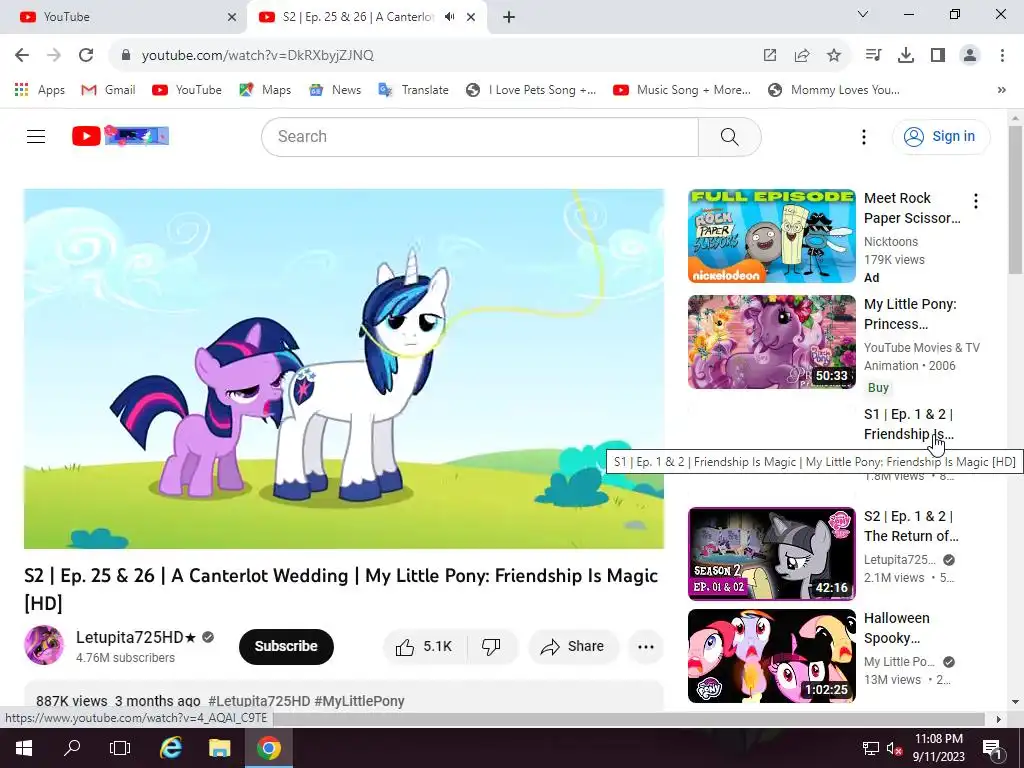
Task: Reload the current page
Action: (86, 55)
